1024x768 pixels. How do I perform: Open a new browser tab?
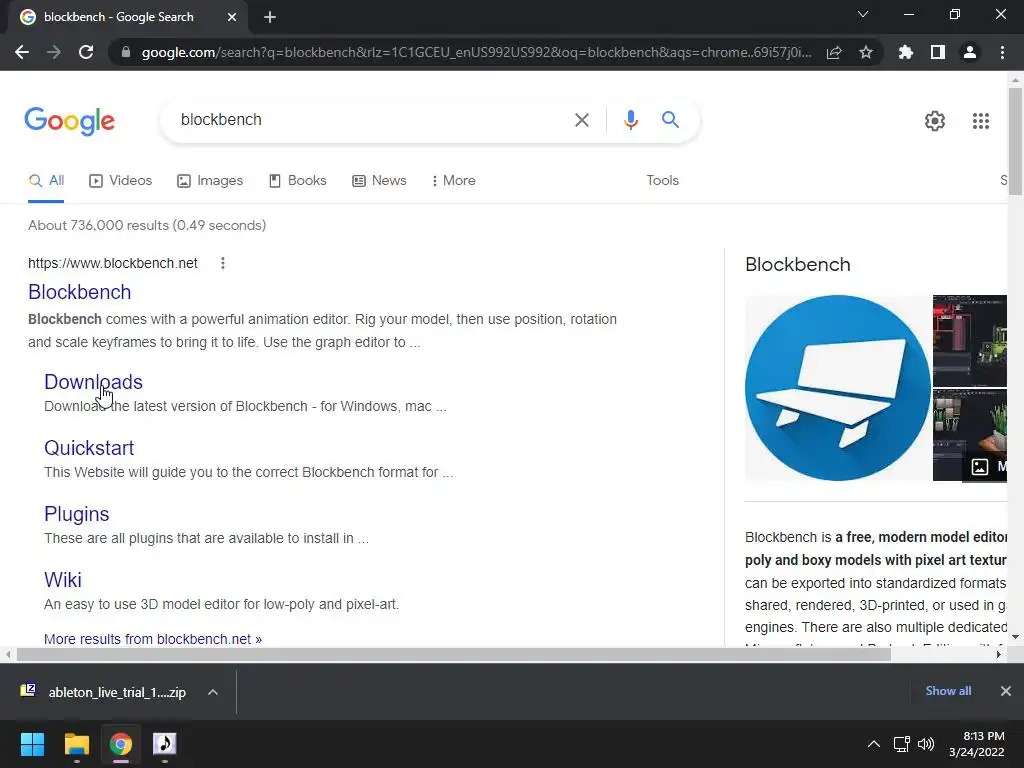[x=270, y=17]
